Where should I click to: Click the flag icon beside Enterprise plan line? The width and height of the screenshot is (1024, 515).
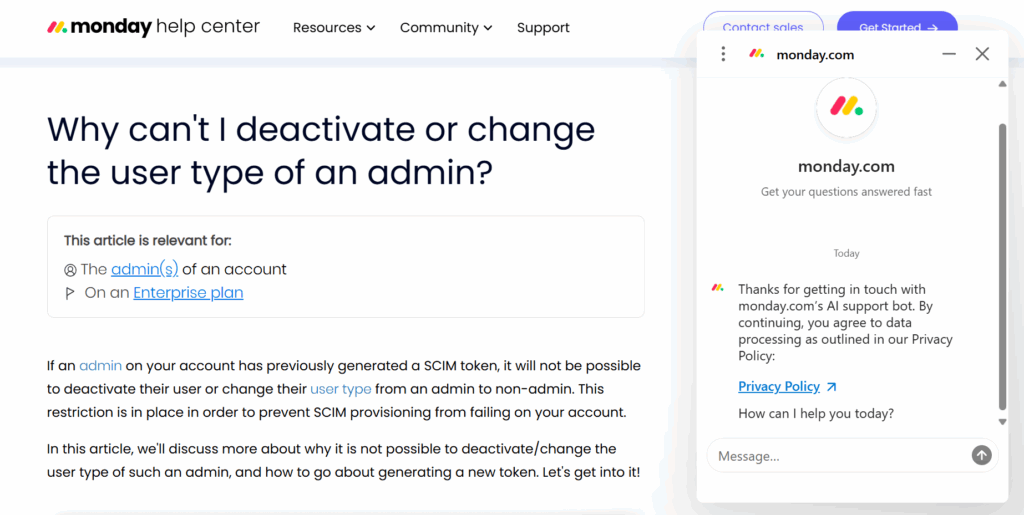tap(70, 294)
